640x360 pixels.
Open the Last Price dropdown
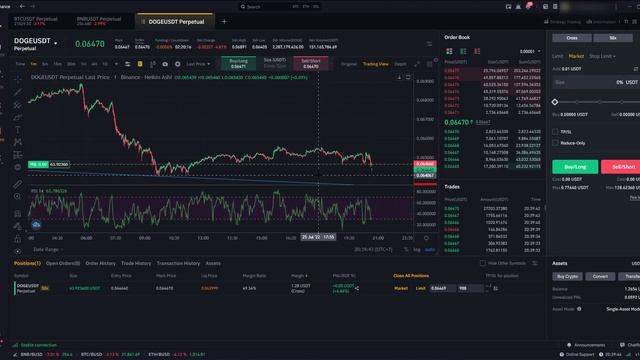point(198,64)
